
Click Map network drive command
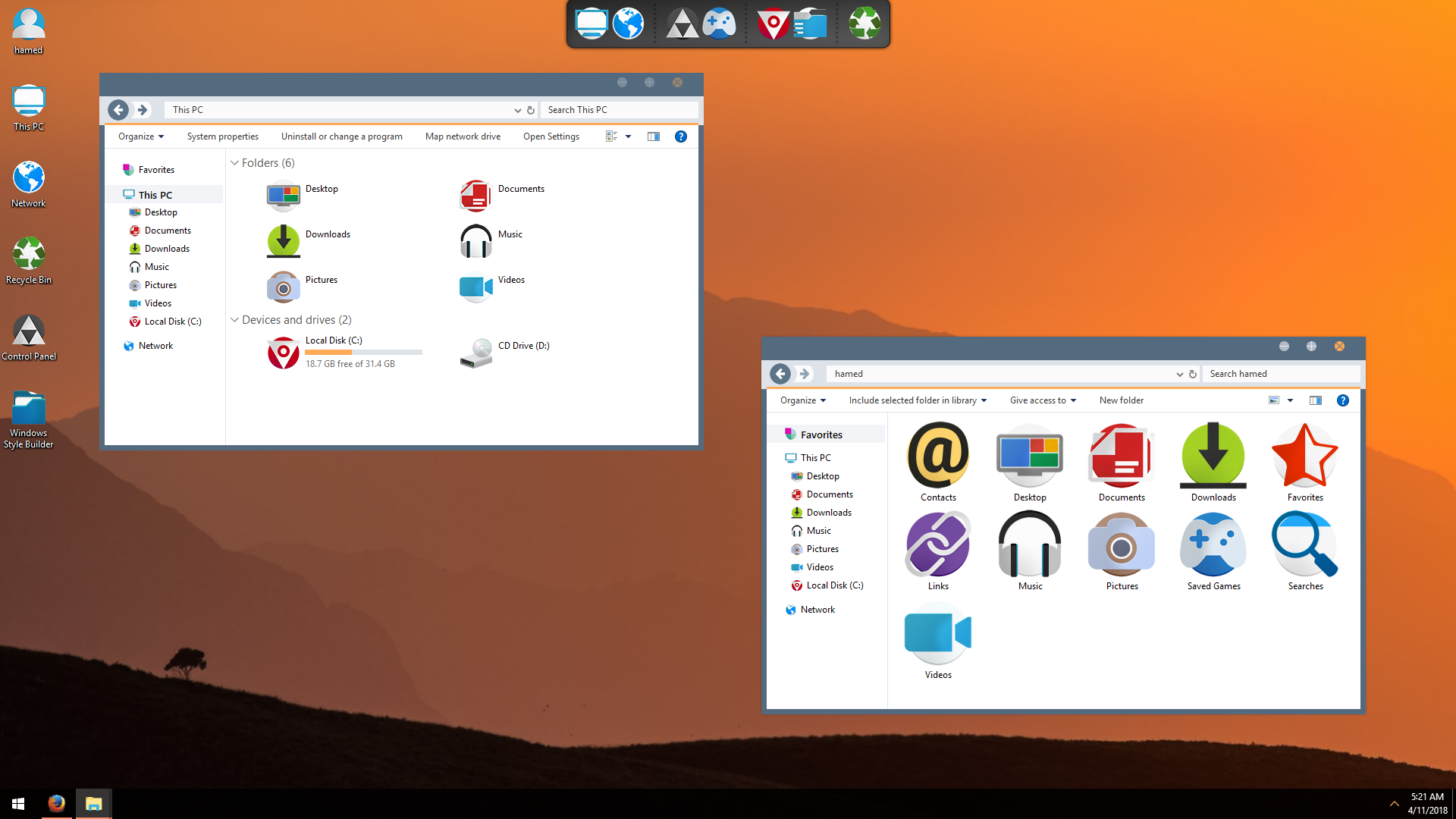coord(463,136)
